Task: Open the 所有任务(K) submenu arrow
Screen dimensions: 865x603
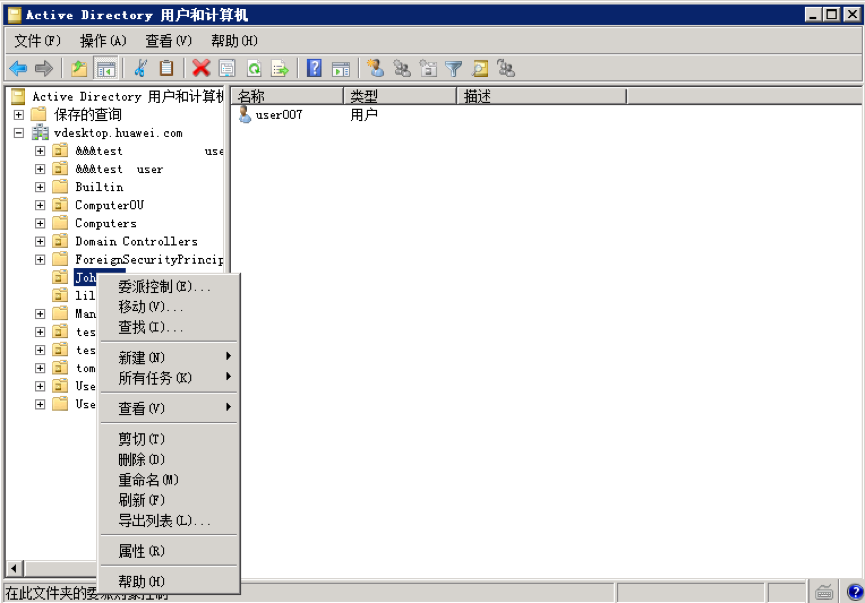Action: click(x=228, y=377)
